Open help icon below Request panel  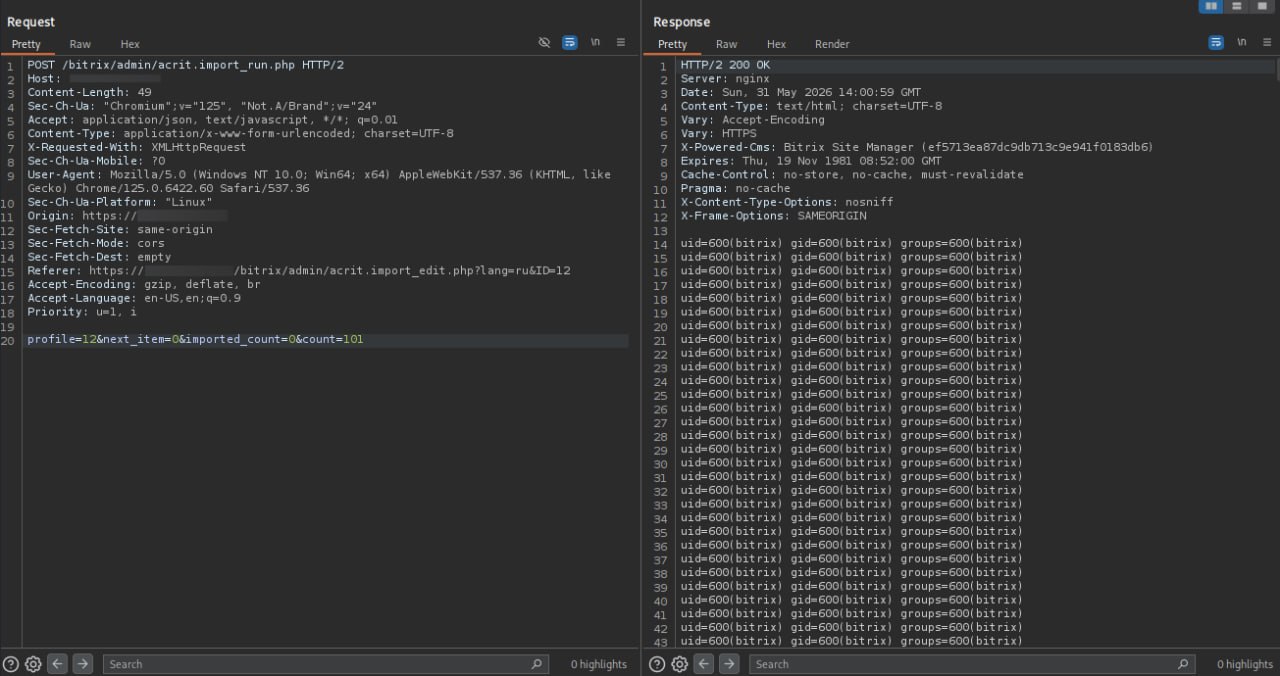pos(11,664)
